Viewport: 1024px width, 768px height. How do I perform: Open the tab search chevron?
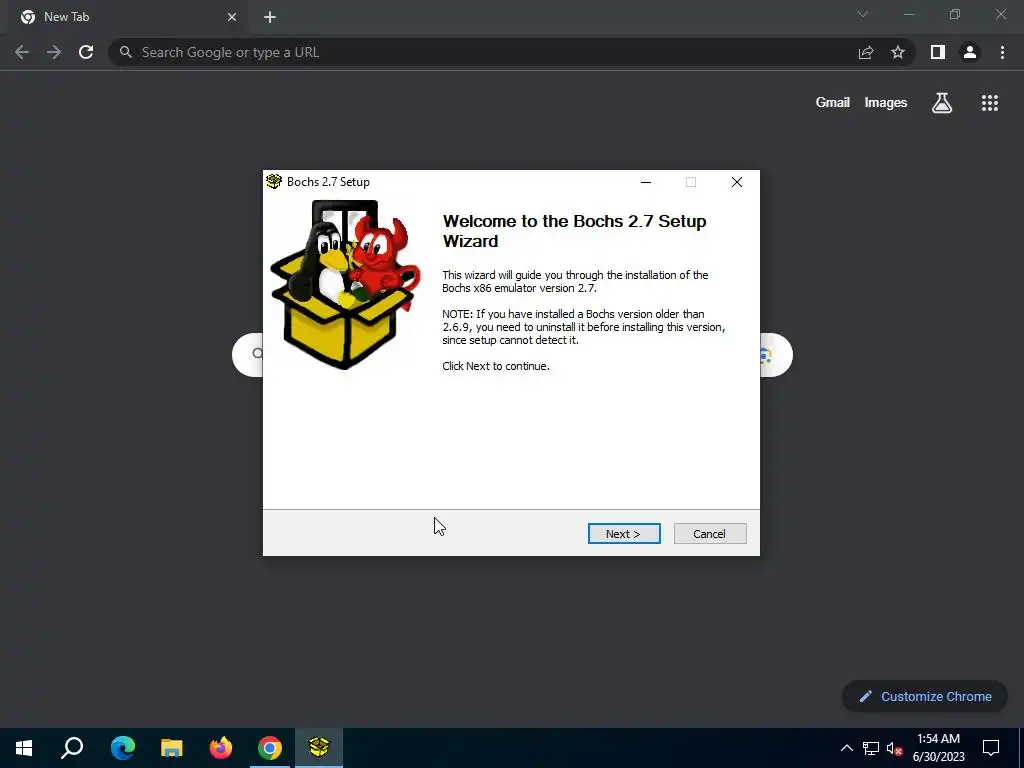[863, 14]
